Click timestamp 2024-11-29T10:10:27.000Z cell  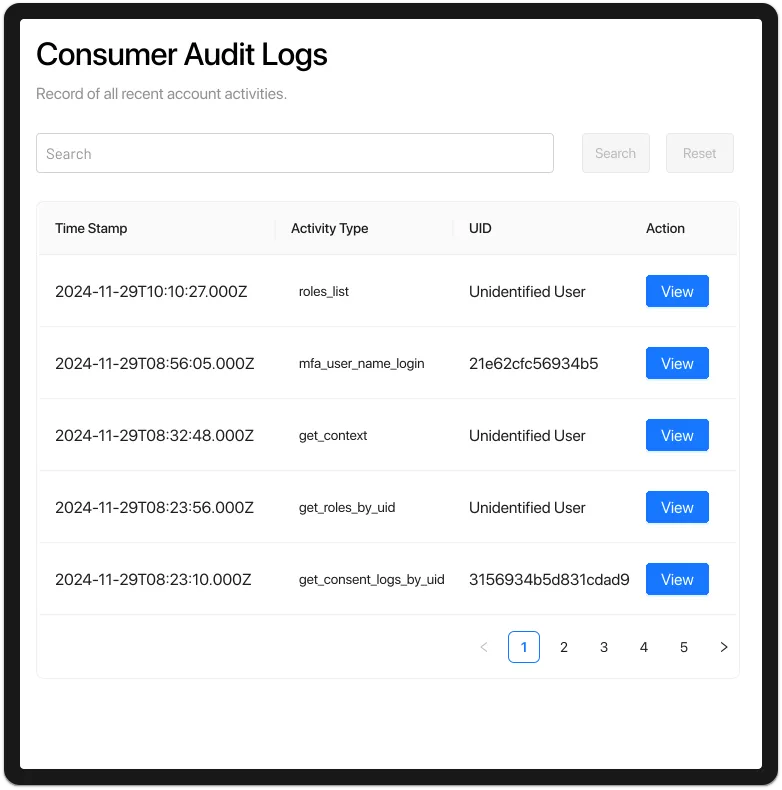151,292
